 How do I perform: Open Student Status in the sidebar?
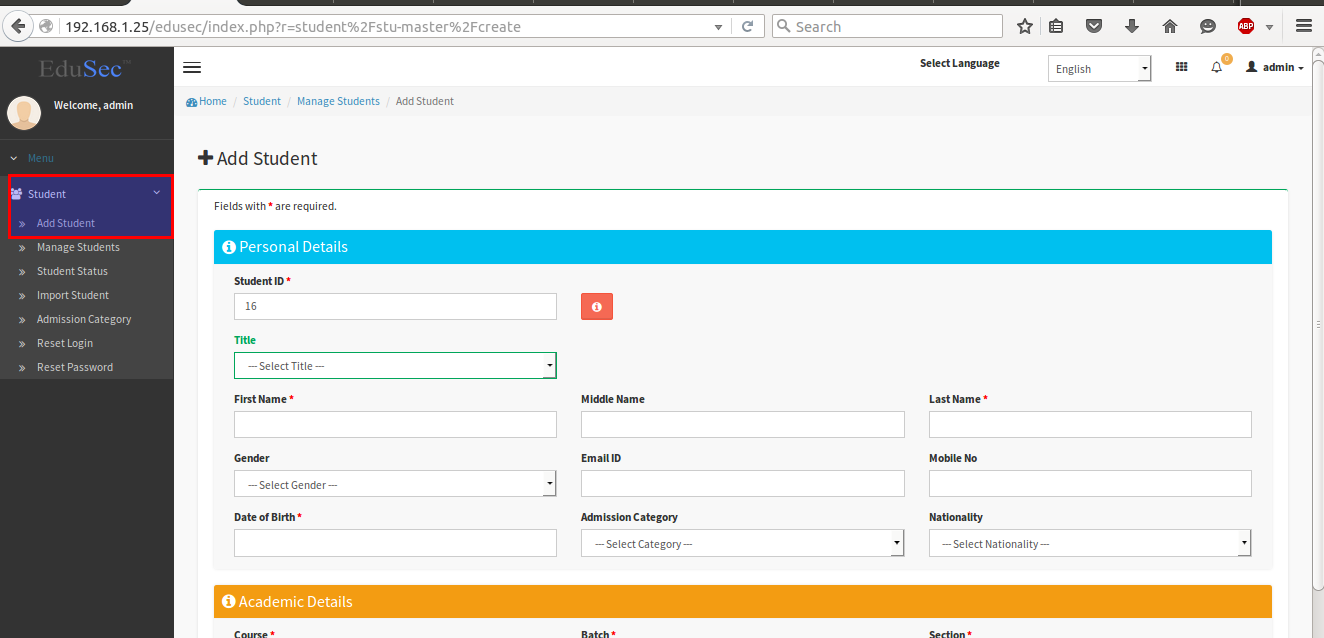coord(72,271)
